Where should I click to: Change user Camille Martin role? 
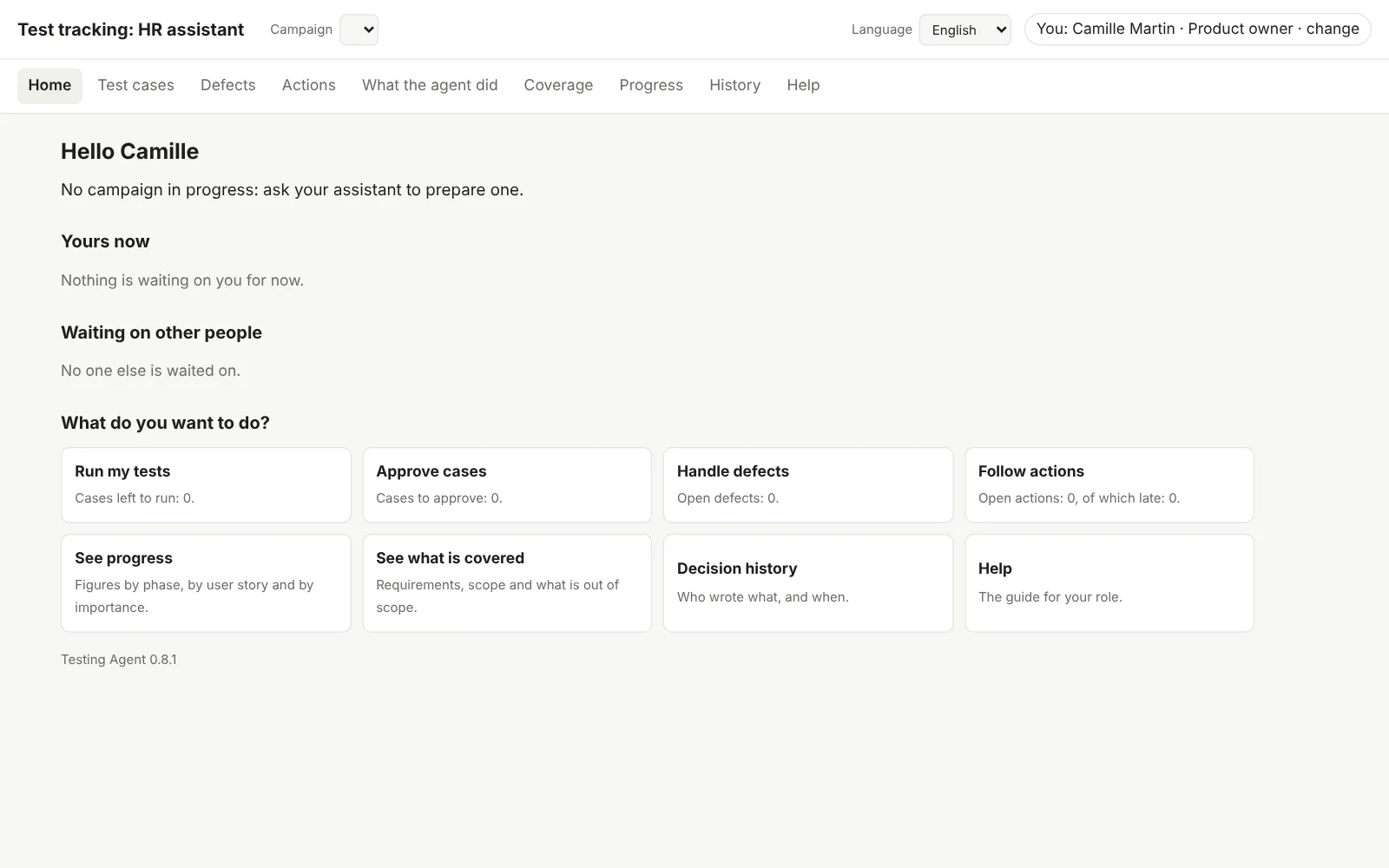click(1197, 29)
